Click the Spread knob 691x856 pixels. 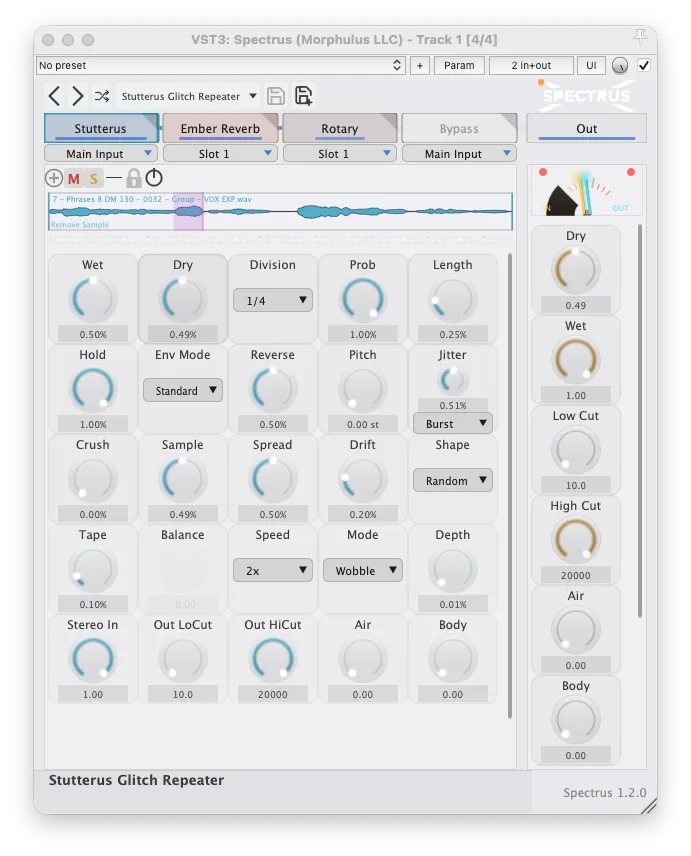(273, 479)
